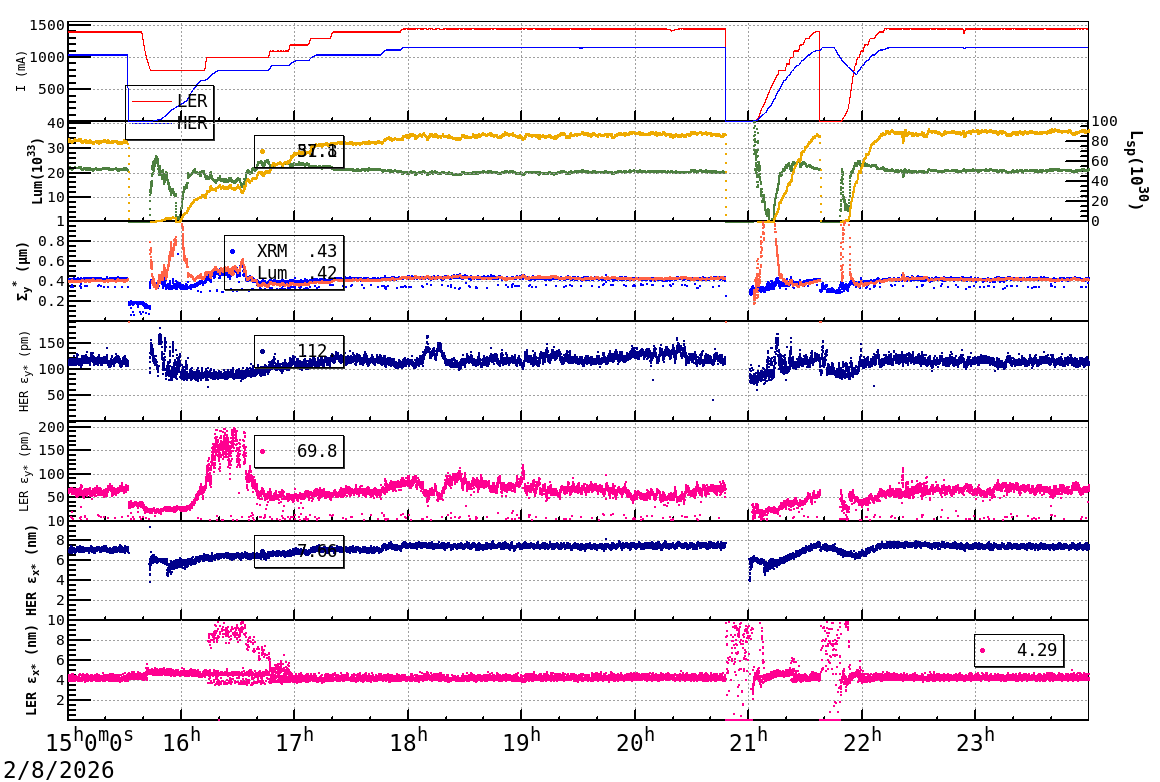Click the 4.29 value legend box
This screenshot has width=1160, height=782.
click(1019, 650)
